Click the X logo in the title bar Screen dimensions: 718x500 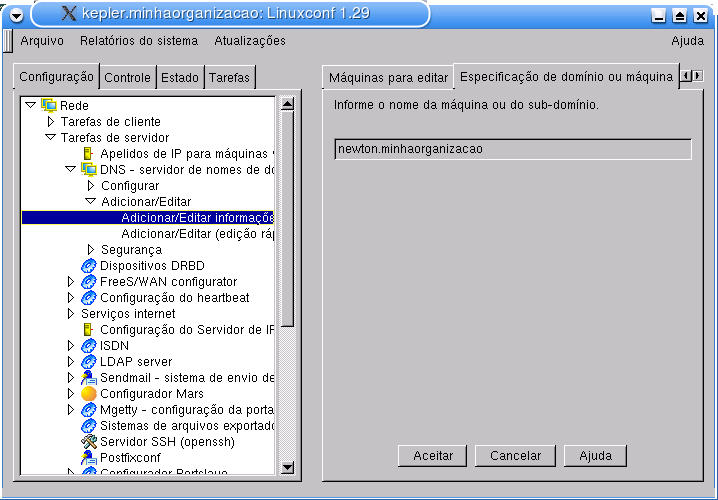[69, 13]
